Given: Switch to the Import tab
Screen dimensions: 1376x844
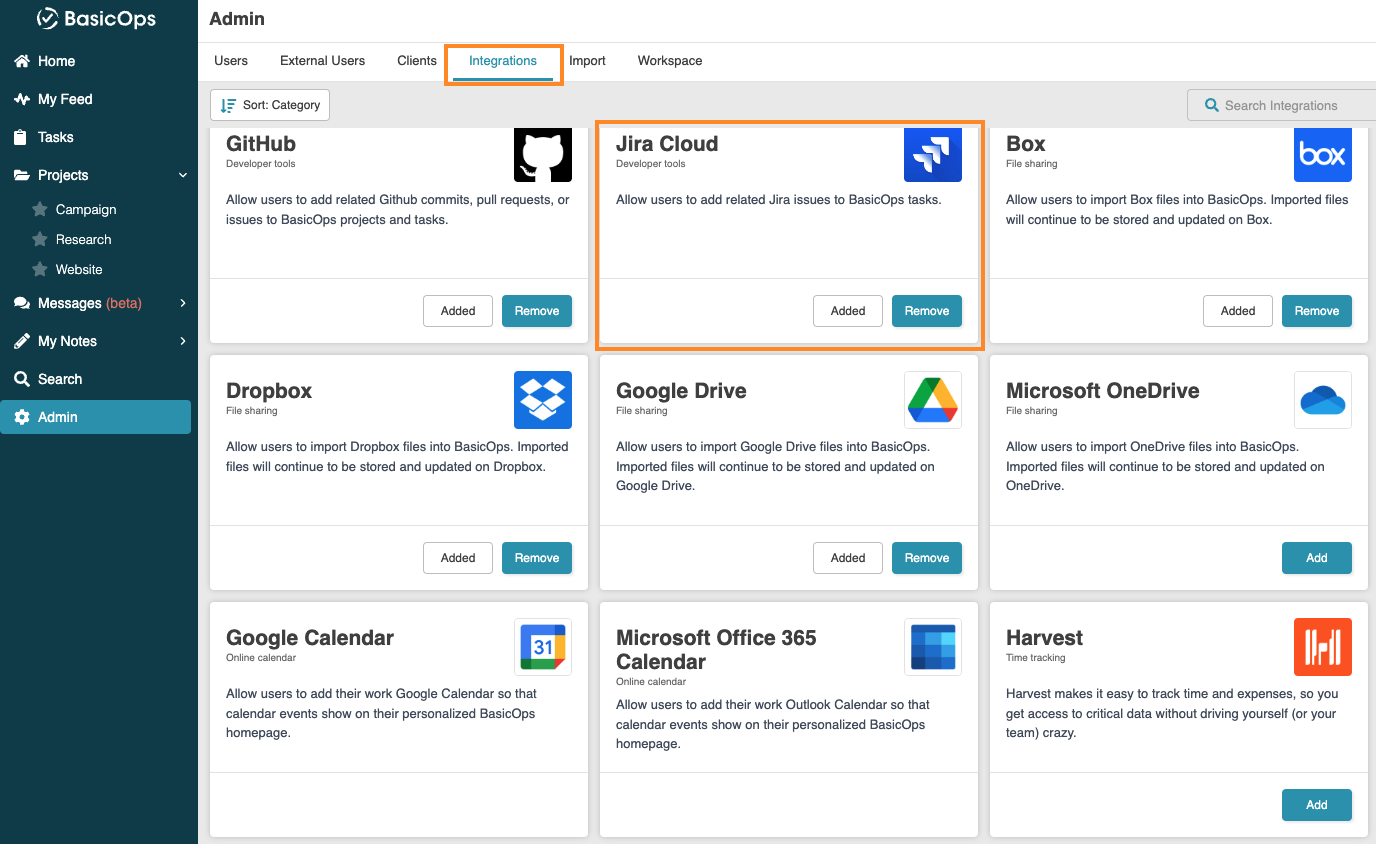Looking at the screenshot, I should click(588, 61).
